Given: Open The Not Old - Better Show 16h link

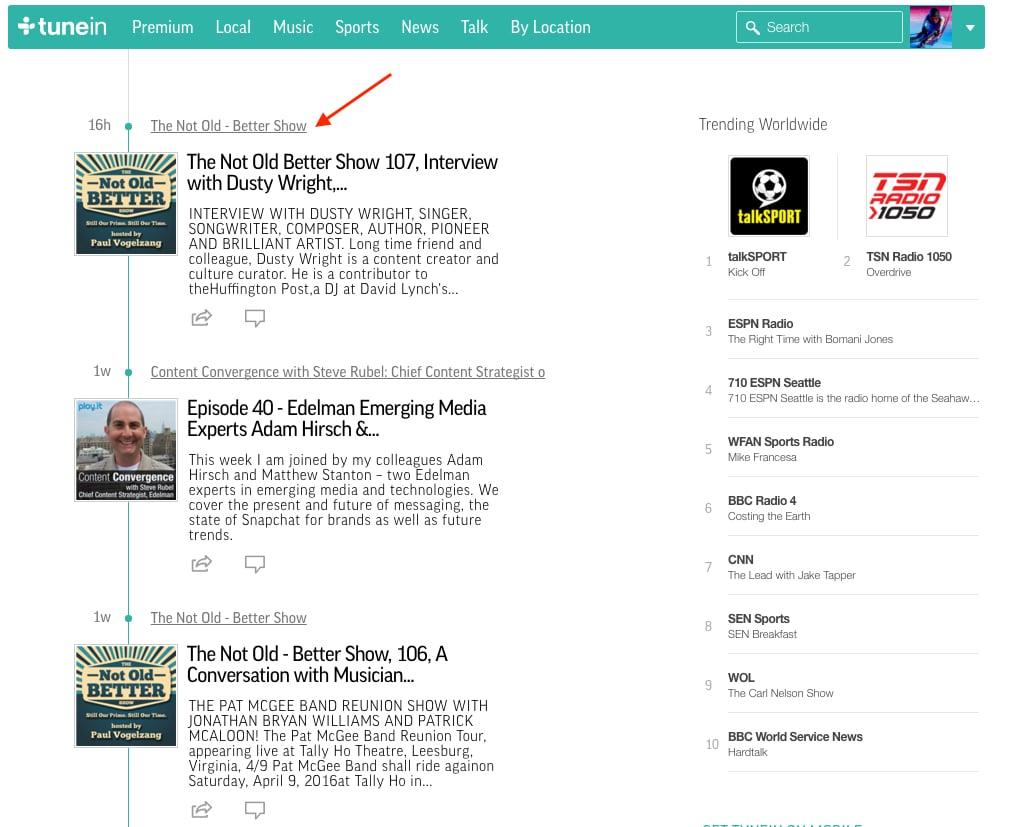Looking at the screenshot, I should point(228,126).
